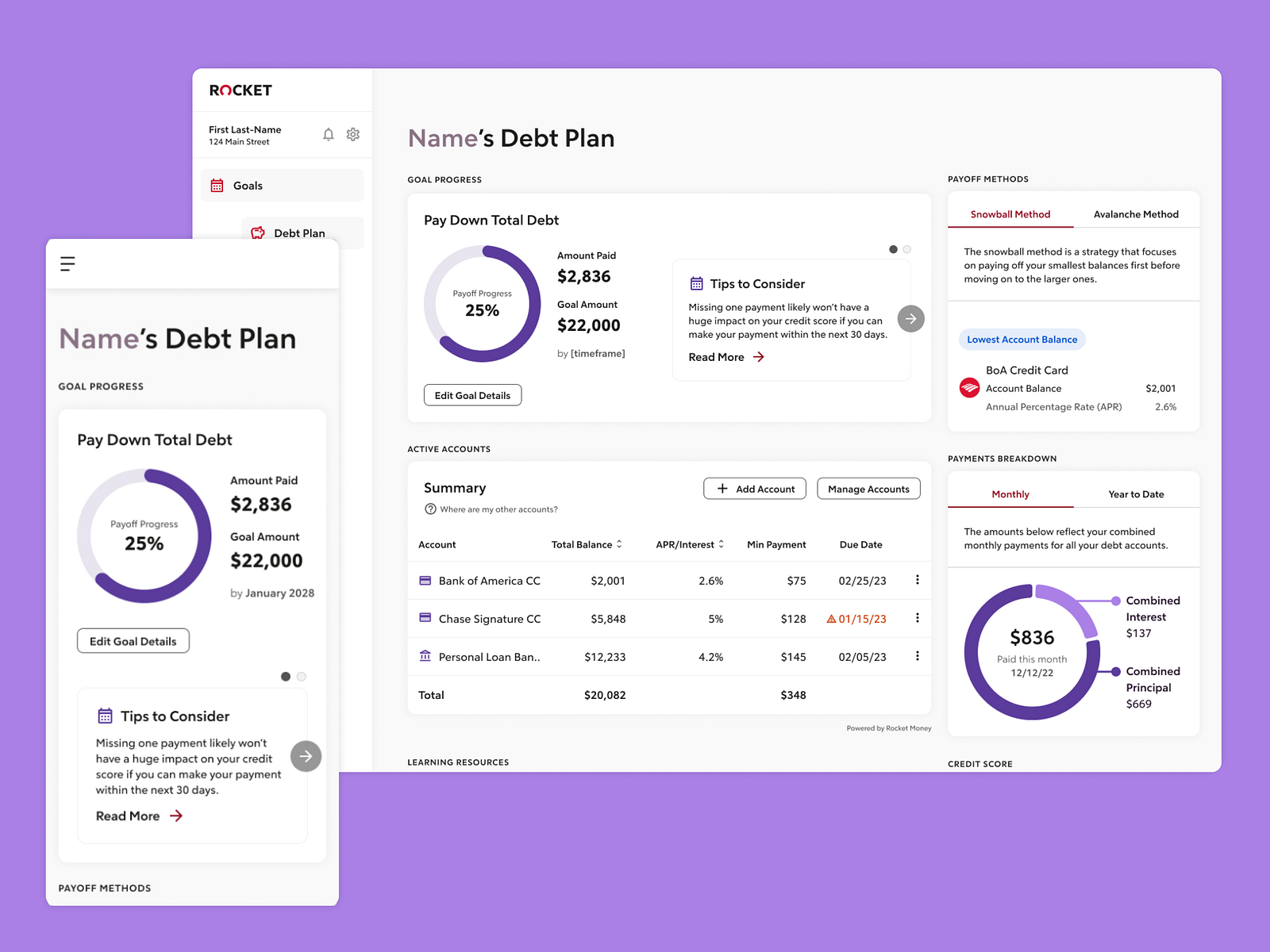Click the card icon for Bank of America CC
The width and height of the screenshot is (1270, 952).
pos(425,581)
